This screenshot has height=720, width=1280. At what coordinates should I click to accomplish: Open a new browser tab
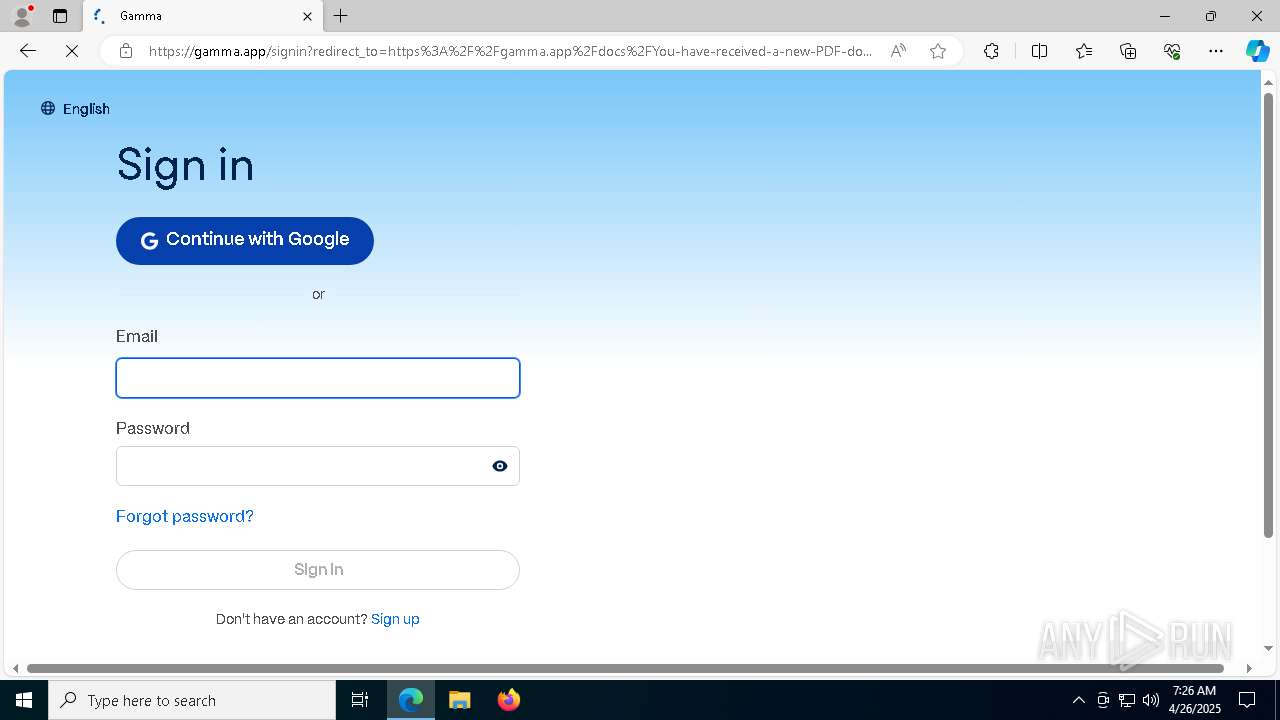click(341, 16)
